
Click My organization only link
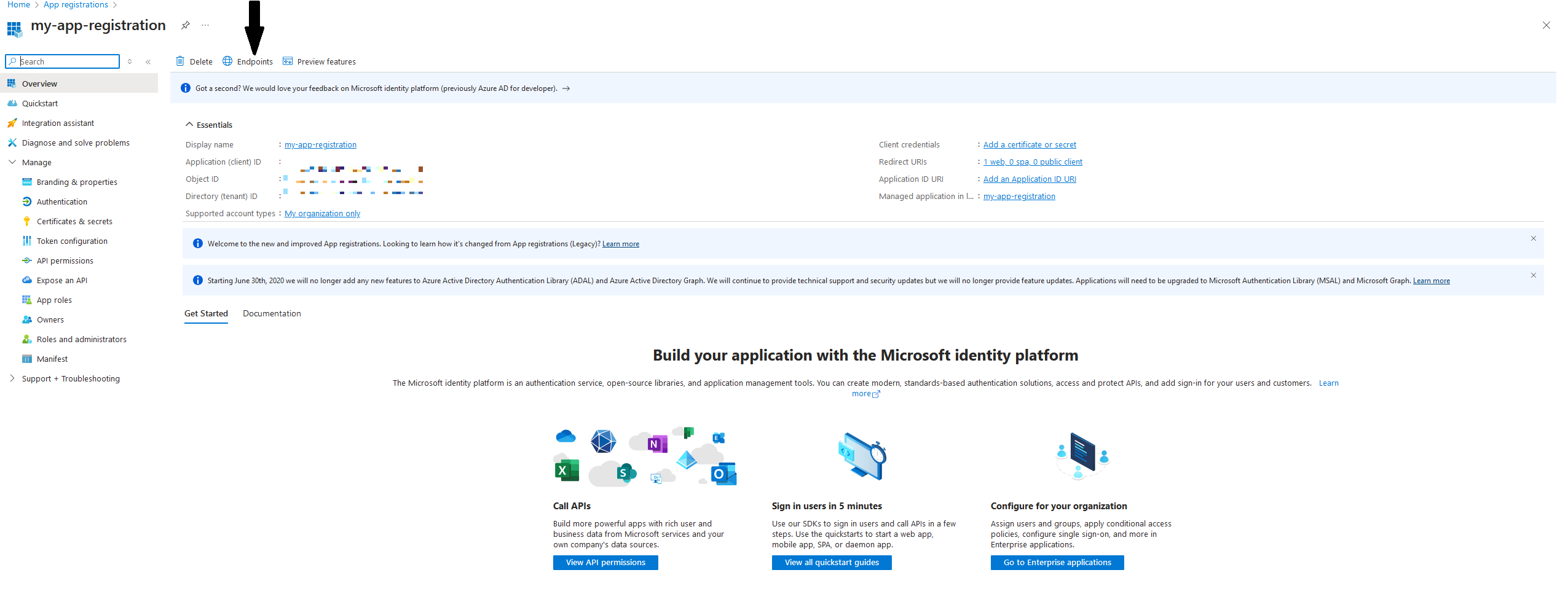point(322,214)
